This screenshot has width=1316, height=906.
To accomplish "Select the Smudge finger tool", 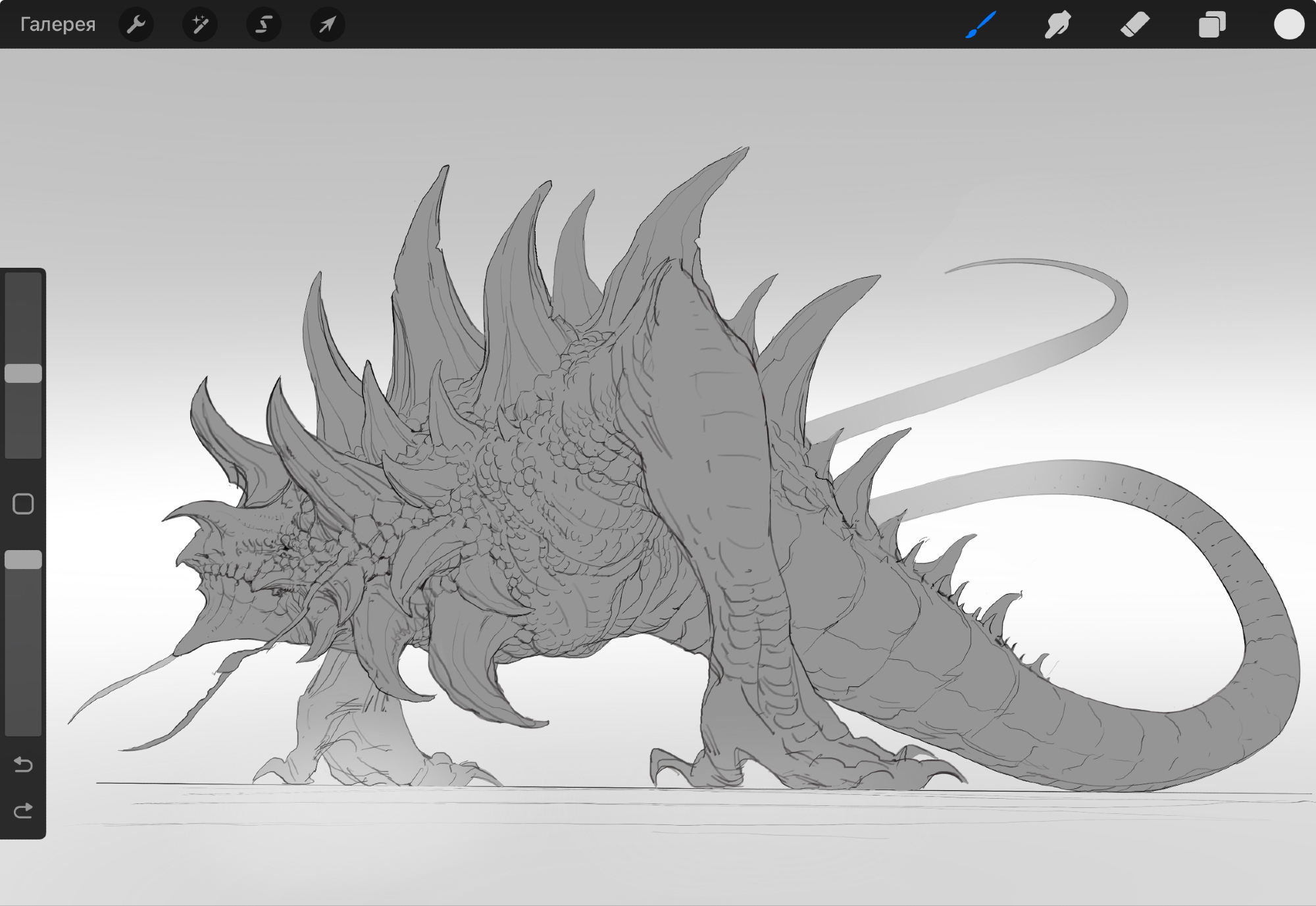I will [1057, 24].
